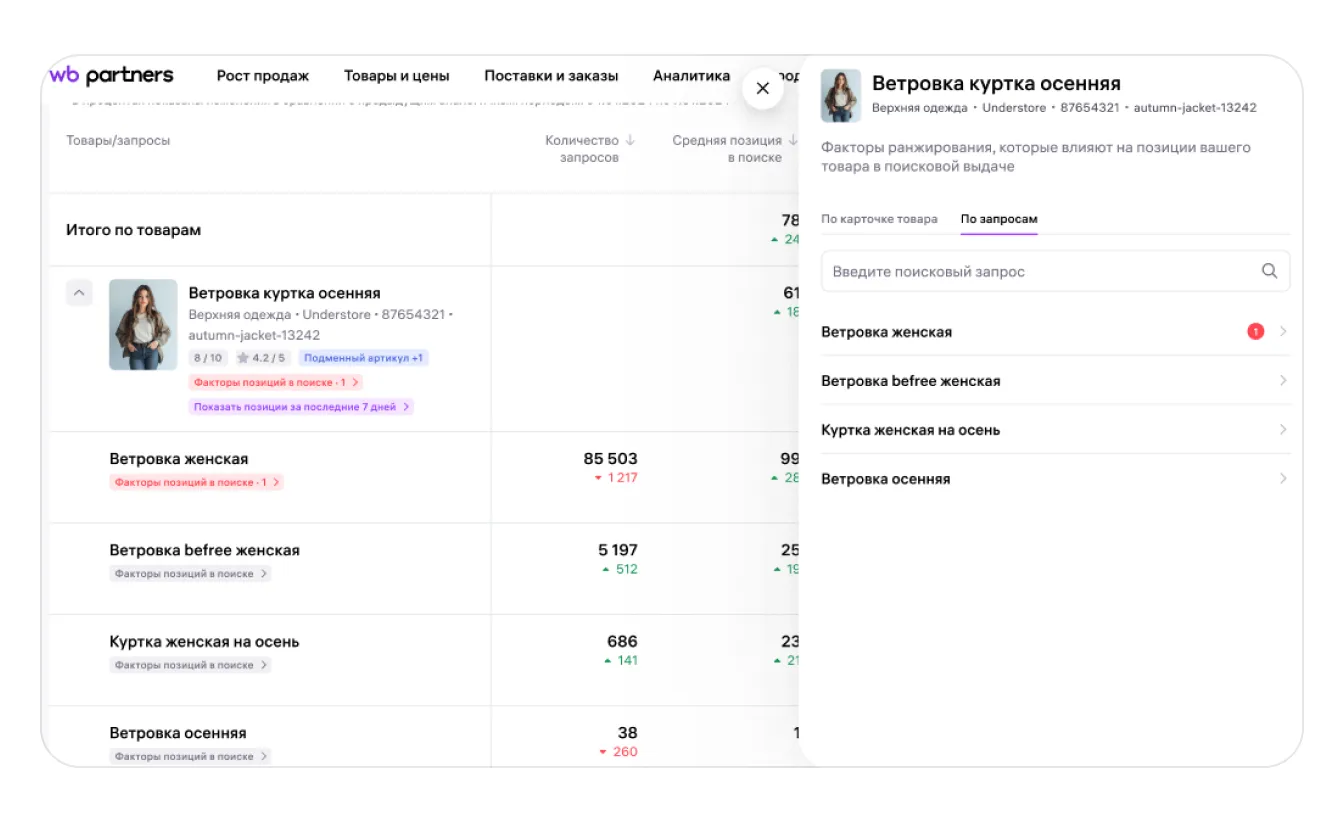The image size is (1344, 822).
Task: Open the Рост продаж menu
Action: (263, 76)
